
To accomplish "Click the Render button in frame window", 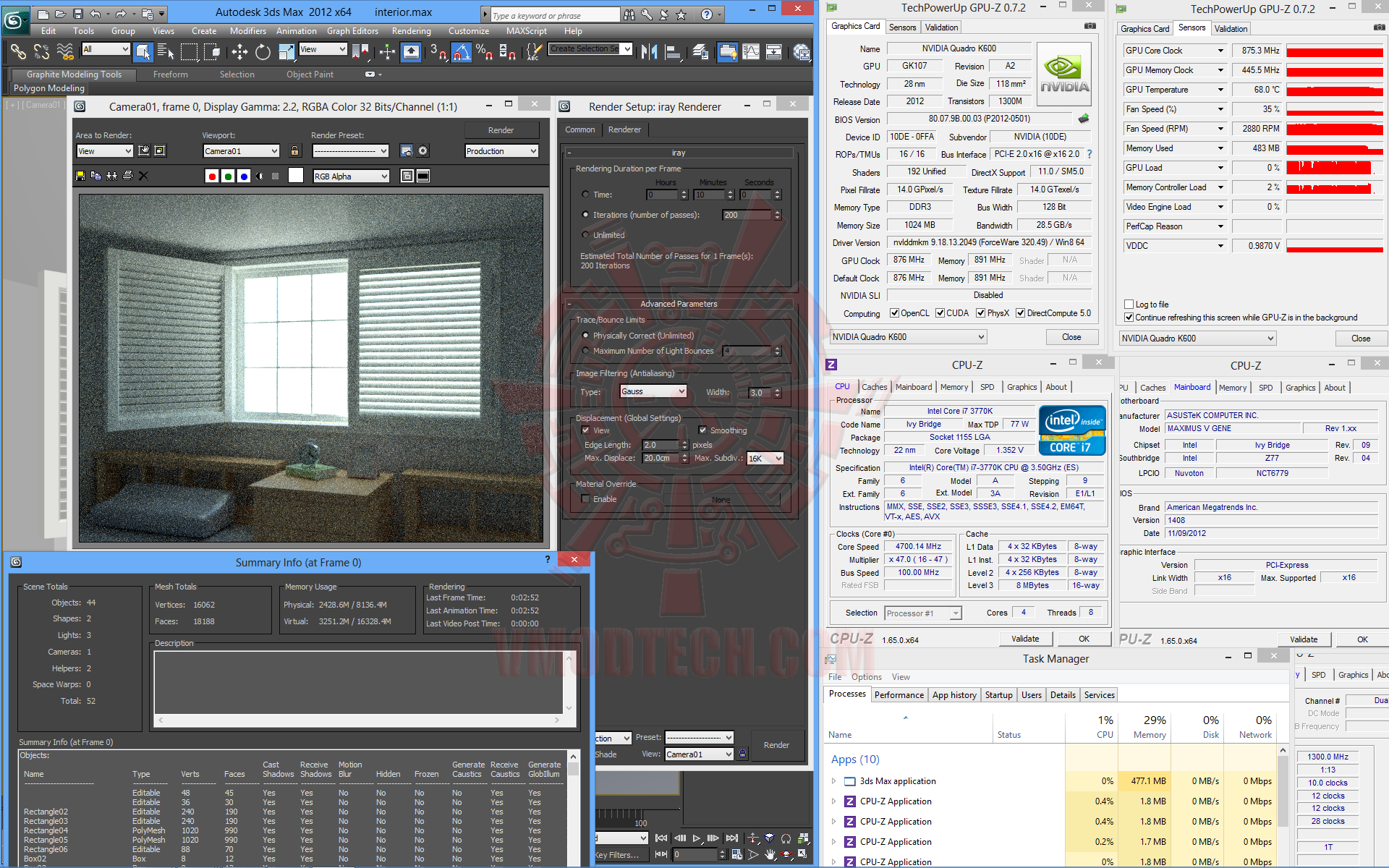I will click(501, 130).
